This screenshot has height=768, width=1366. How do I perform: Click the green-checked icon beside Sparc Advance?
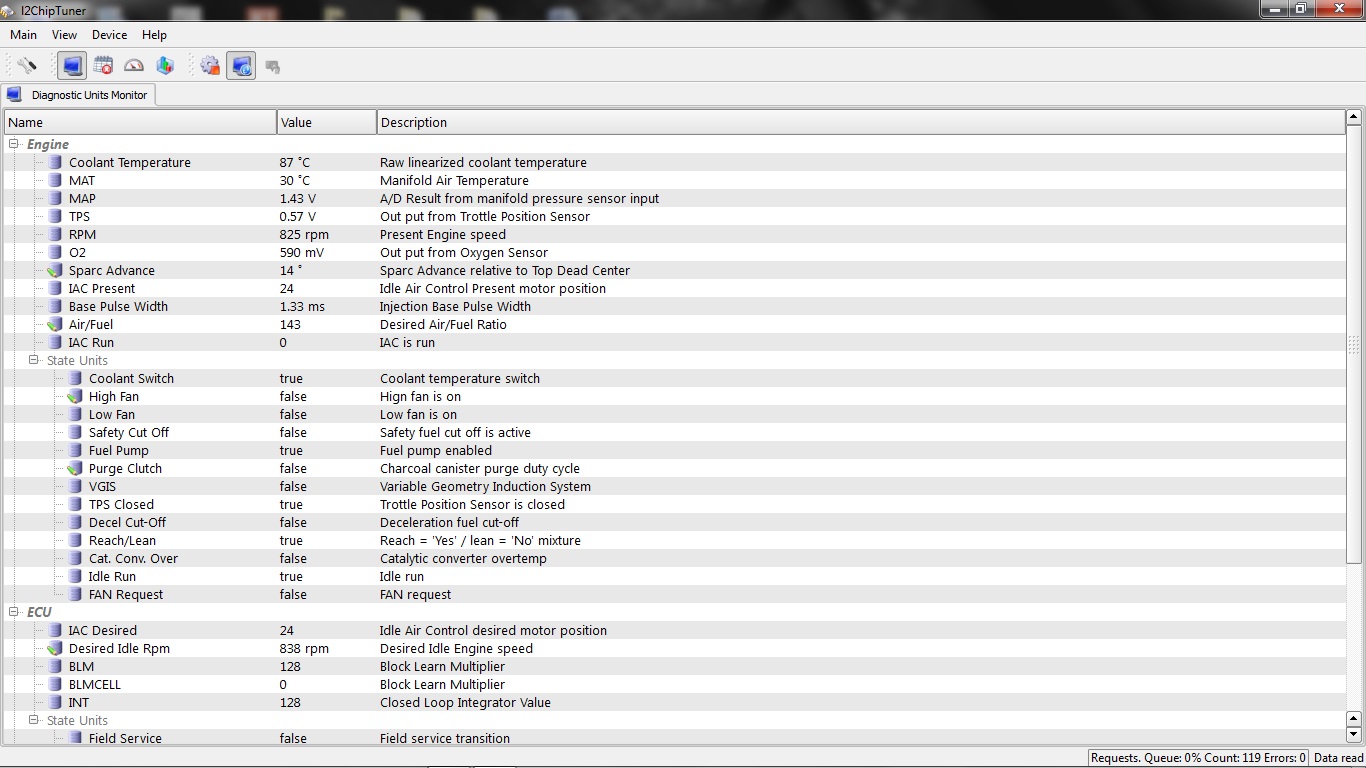(x=55, y=271)
